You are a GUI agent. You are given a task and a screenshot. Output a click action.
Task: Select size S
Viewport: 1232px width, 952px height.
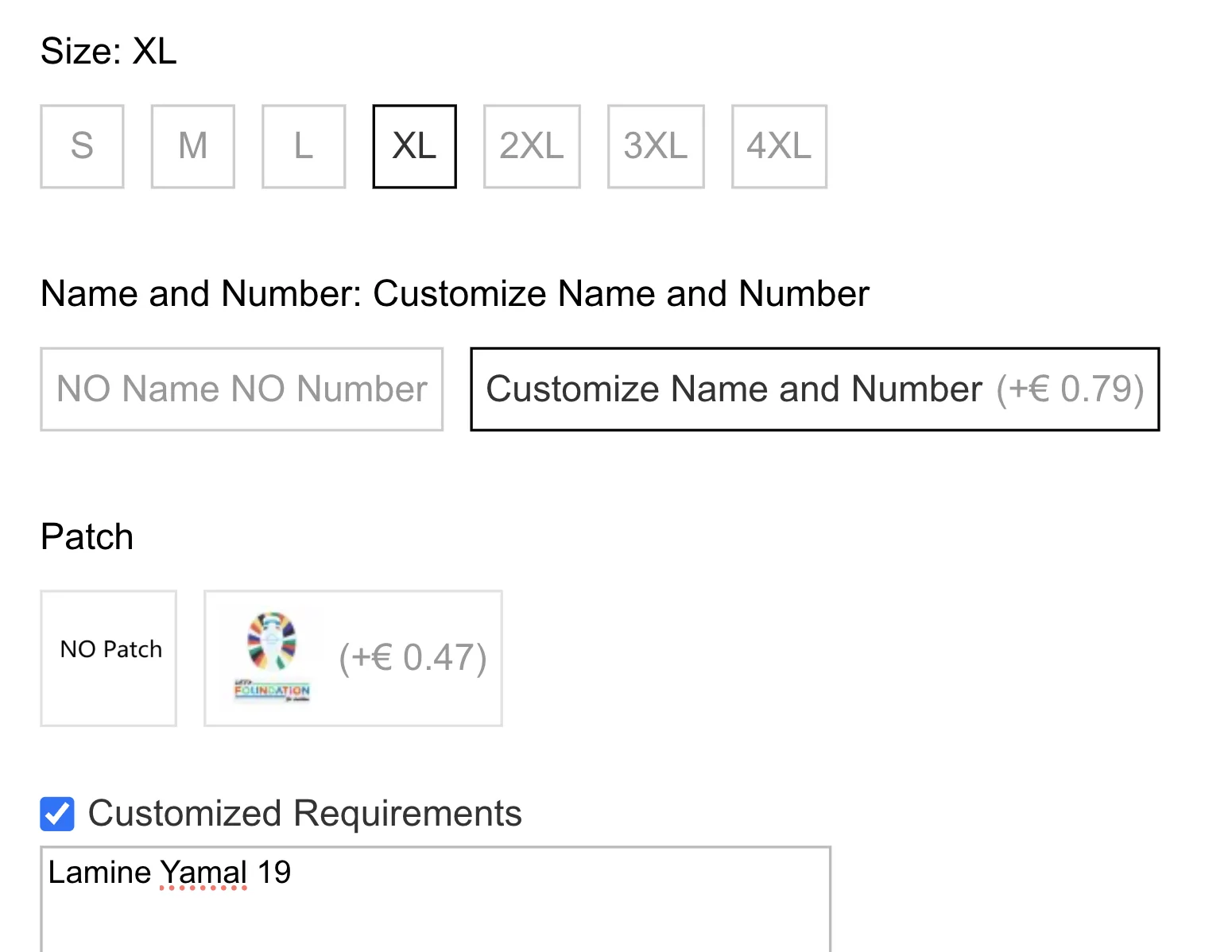pyautogui.click(x=82, y=146)
